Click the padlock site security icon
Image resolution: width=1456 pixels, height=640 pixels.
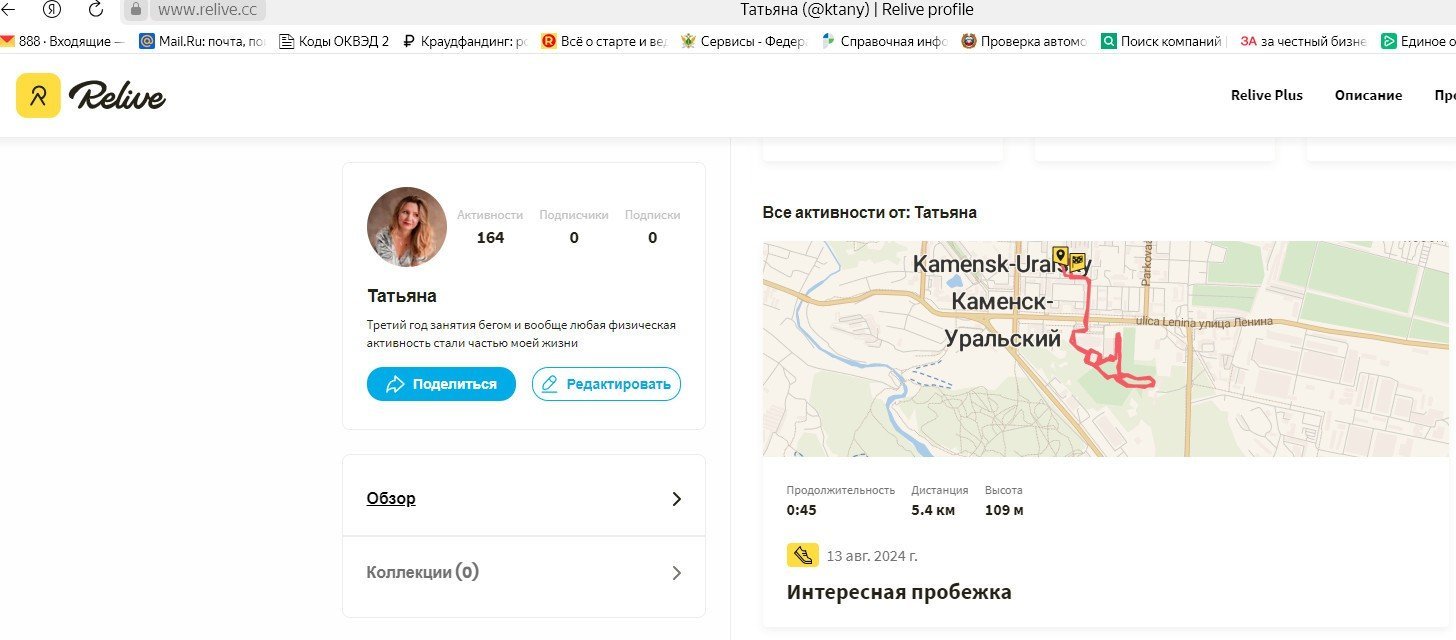(x=136, y=10)
